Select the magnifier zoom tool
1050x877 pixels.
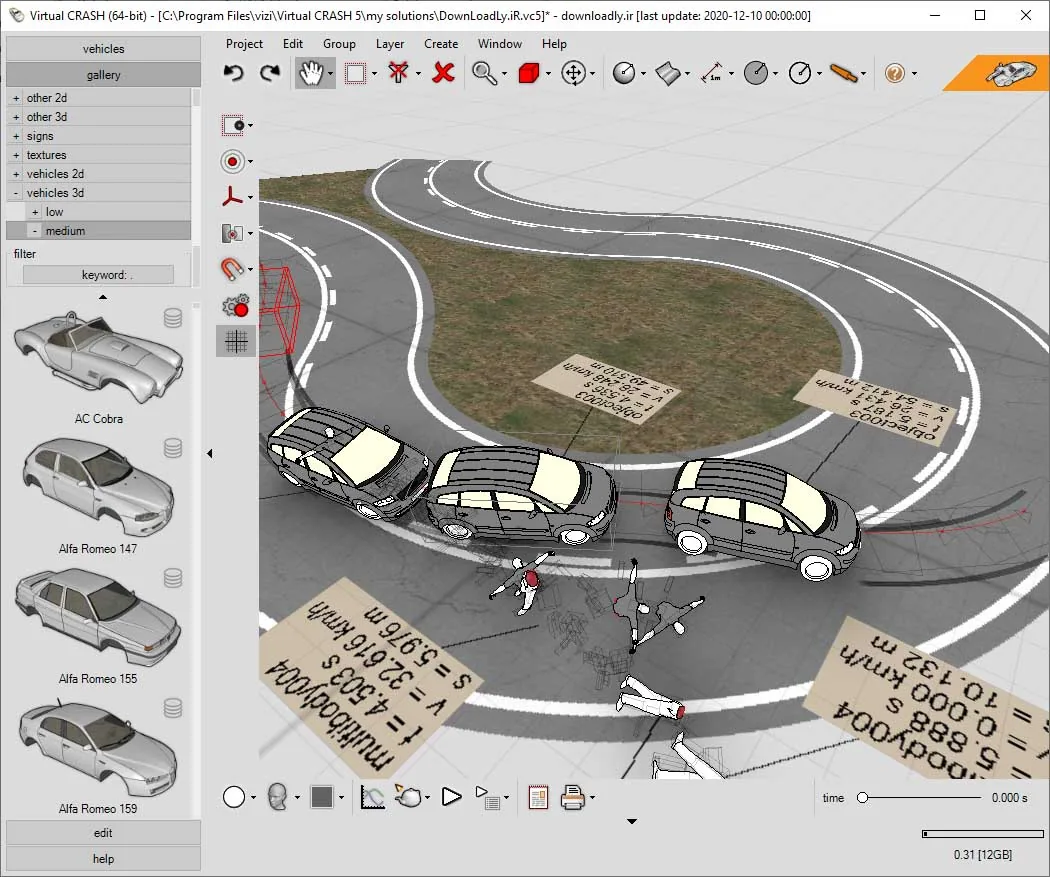pos(484,72)
